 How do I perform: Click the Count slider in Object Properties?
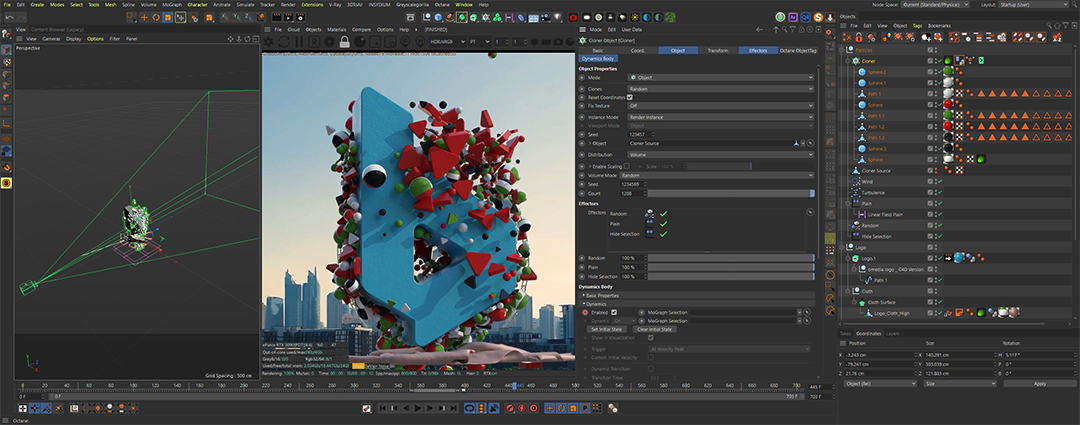[730, 193]
